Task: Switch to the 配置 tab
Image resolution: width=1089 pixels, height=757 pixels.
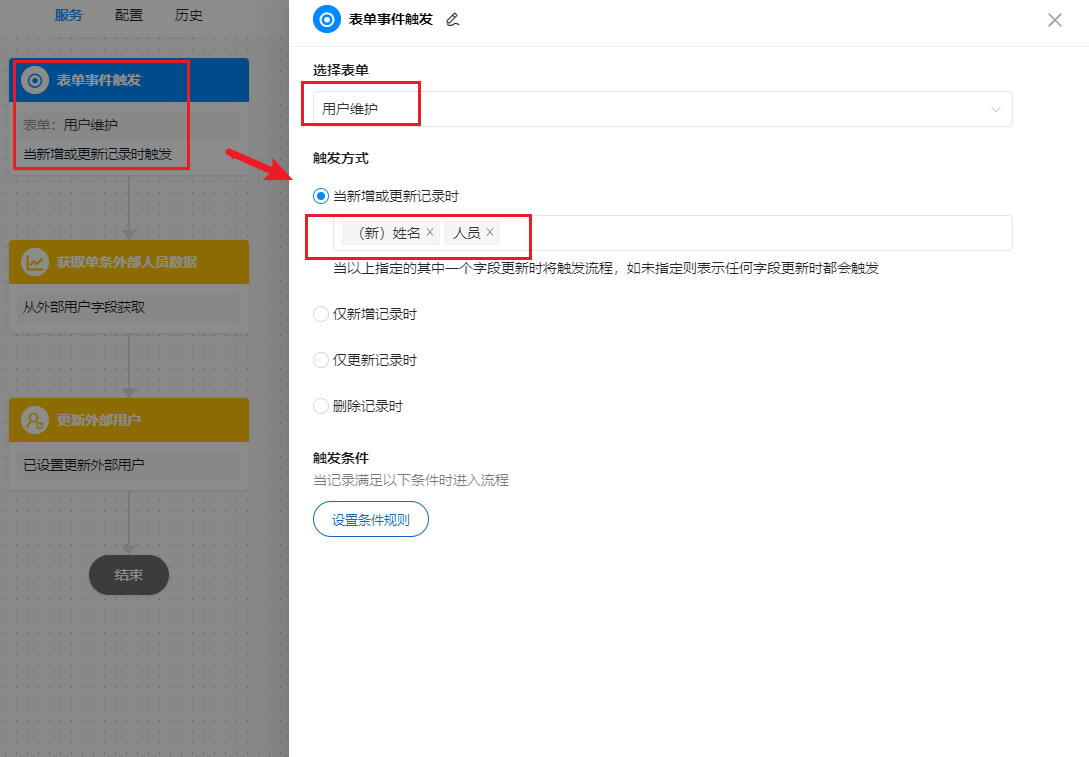Action: coord(128,15)
